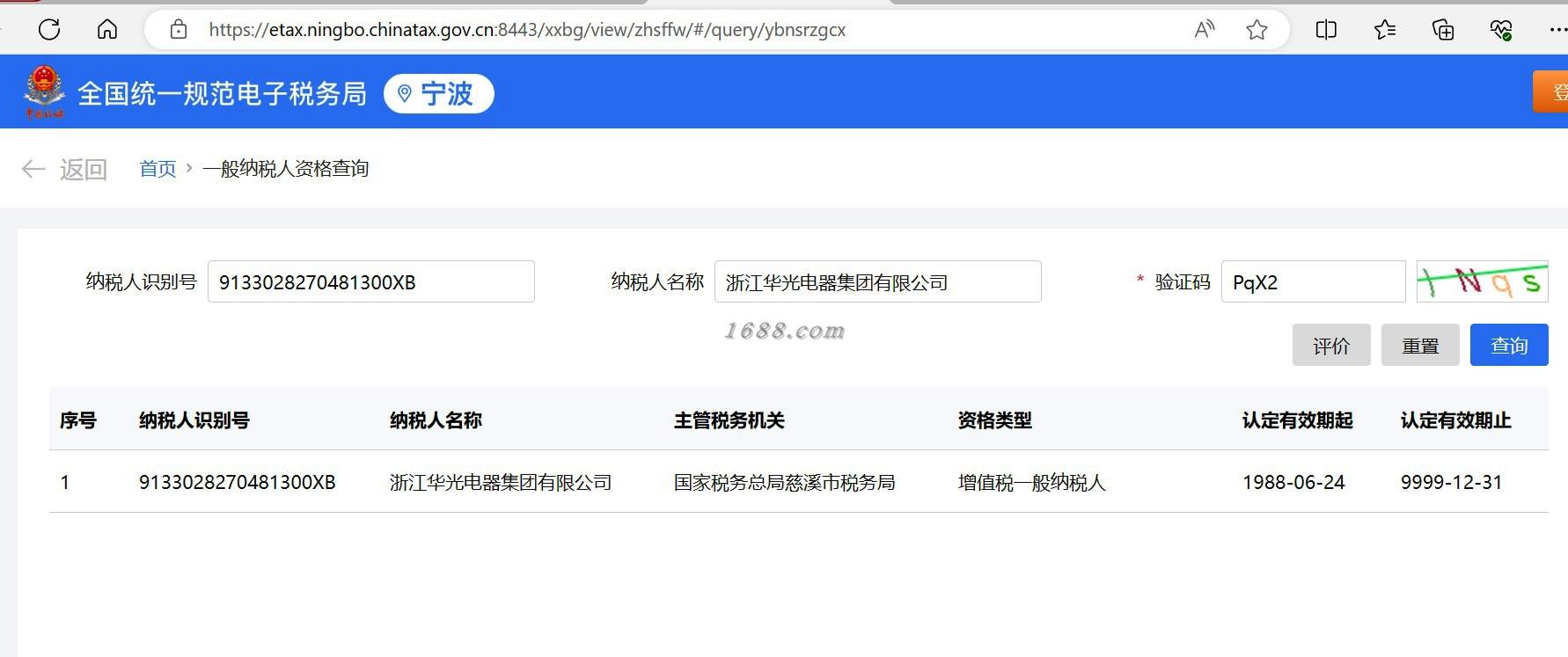Open split screen icon
The height and width of the screenshot is (657, 1568).
point(1326,30)
